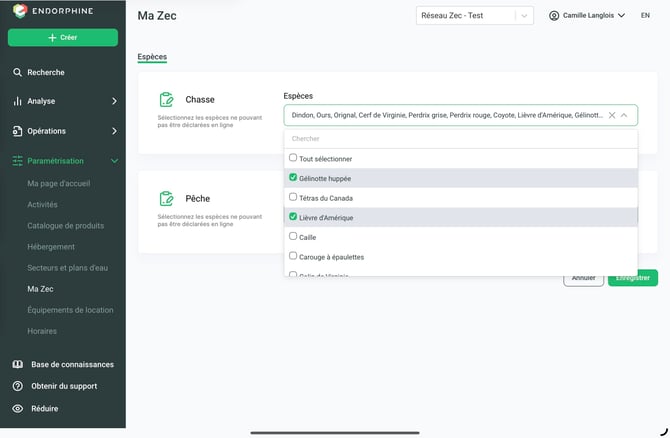Open Recherche in the sidebar
Viewport: 670px width, 438px height.
coord(46,73)
